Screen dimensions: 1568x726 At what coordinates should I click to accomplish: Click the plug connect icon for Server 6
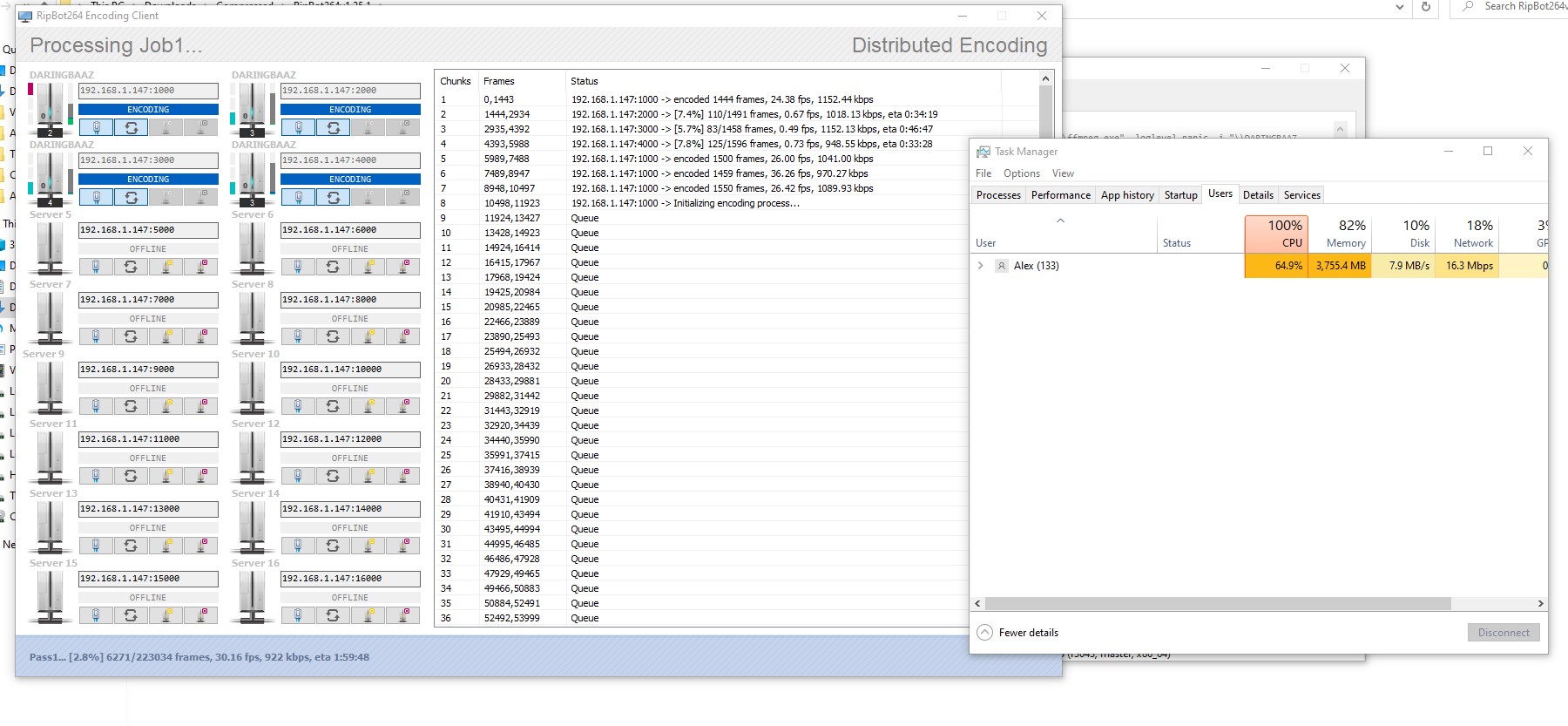click(298, 267)
